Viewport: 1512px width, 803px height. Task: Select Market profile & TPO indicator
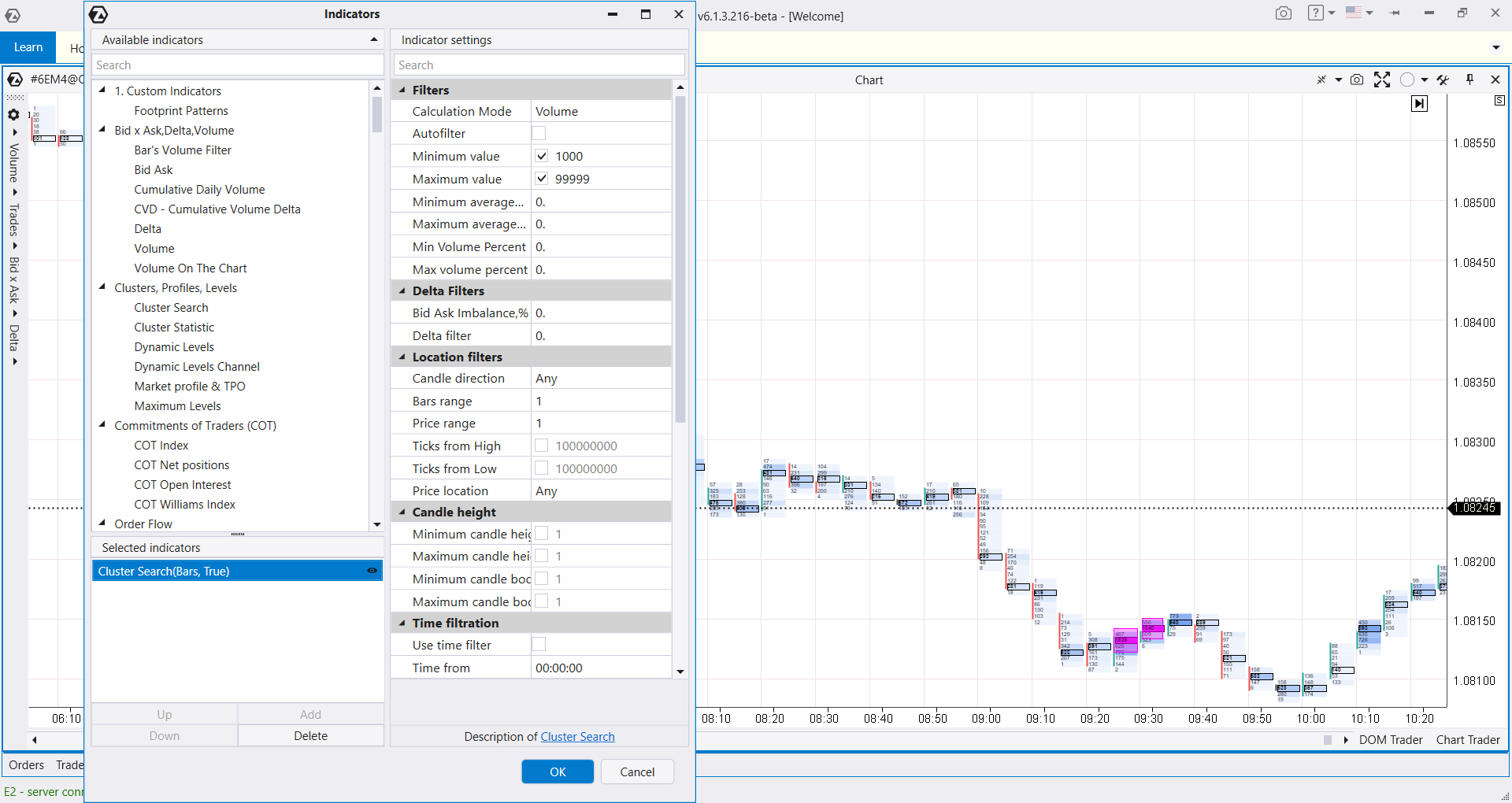pos(190,386)
